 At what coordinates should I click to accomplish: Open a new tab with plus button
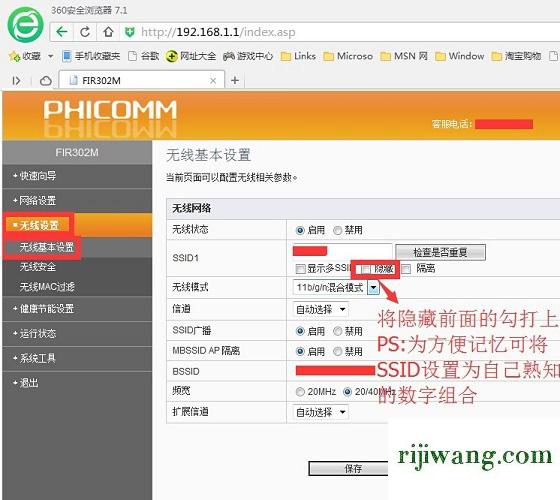[x=235, y=80]
